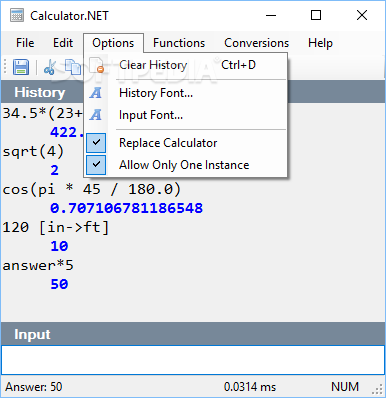Click the font icon beside History Font
The height and width of the screenshot is (398, 386).
pyautogui.click(x=96, y=93)
